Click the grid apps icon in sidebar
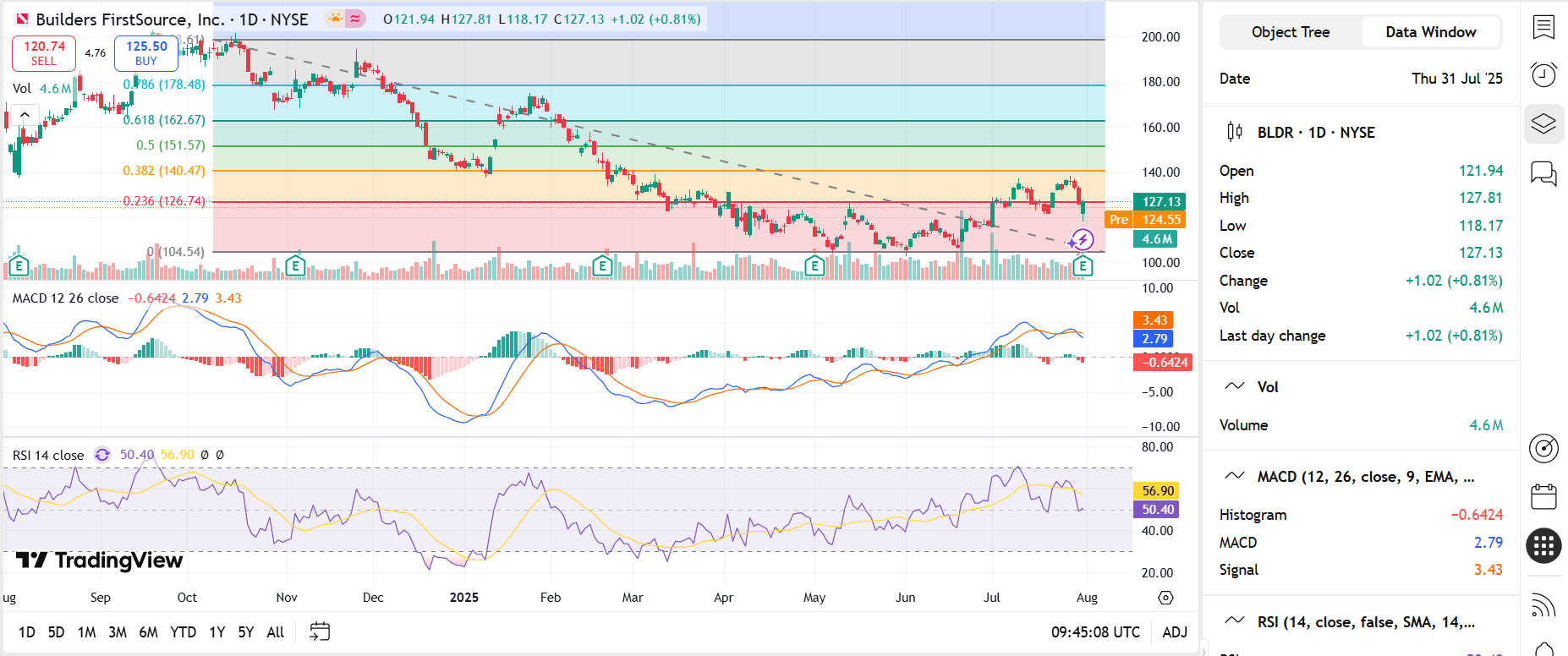Image resolution: width=1568 pixels, height=656 pixels. coord(1543,546)
